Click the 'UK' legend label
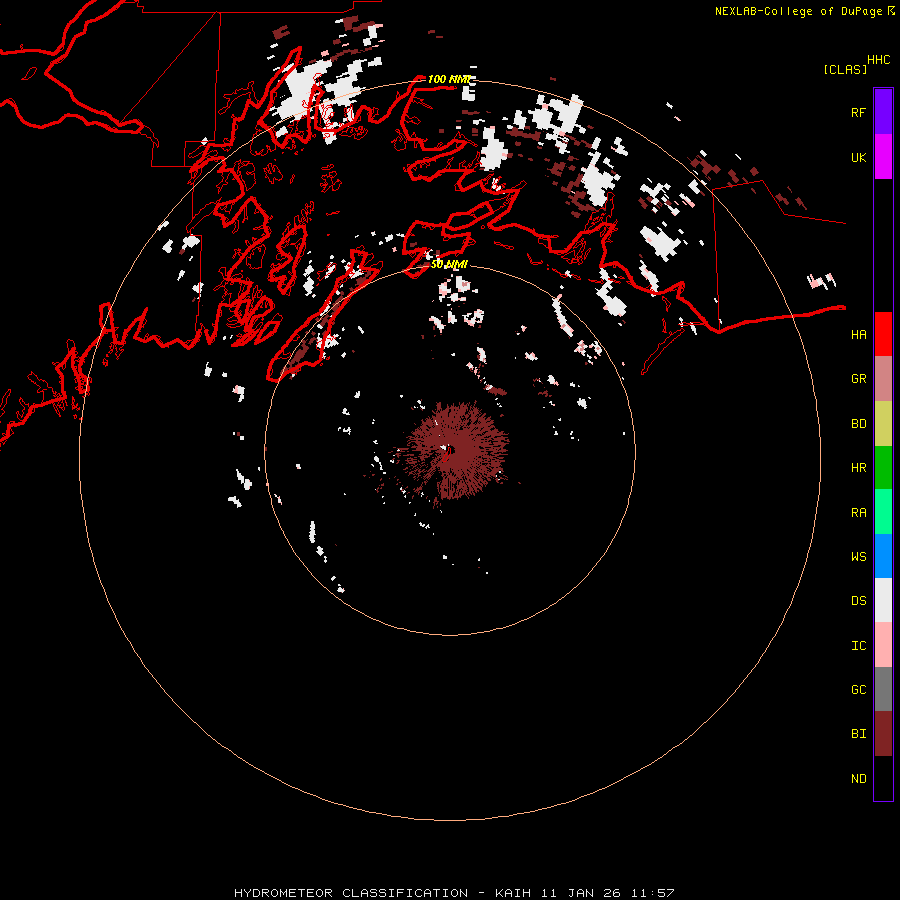 [858, 157]
